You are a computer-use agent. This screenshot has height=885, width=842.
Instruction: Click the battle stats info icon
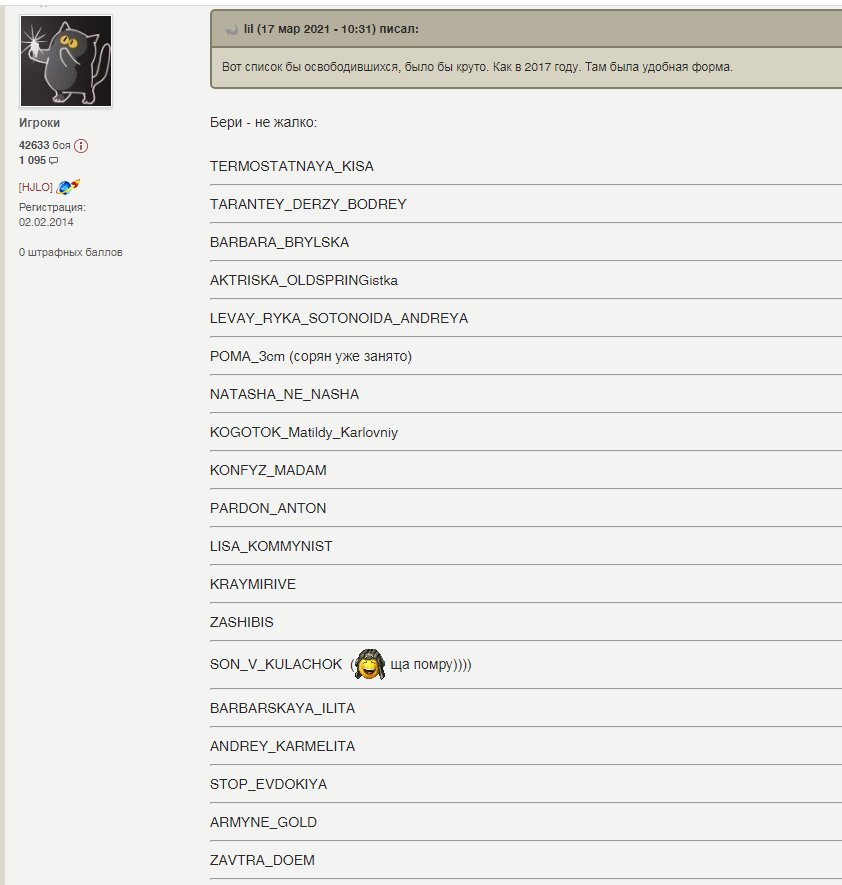81,146
